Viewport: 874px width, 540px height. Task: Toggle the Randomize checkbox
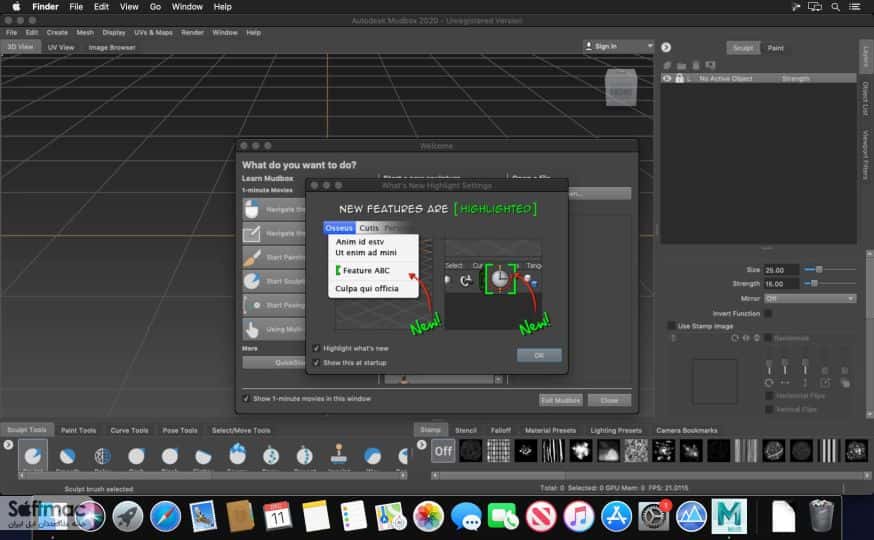(768, 338)
